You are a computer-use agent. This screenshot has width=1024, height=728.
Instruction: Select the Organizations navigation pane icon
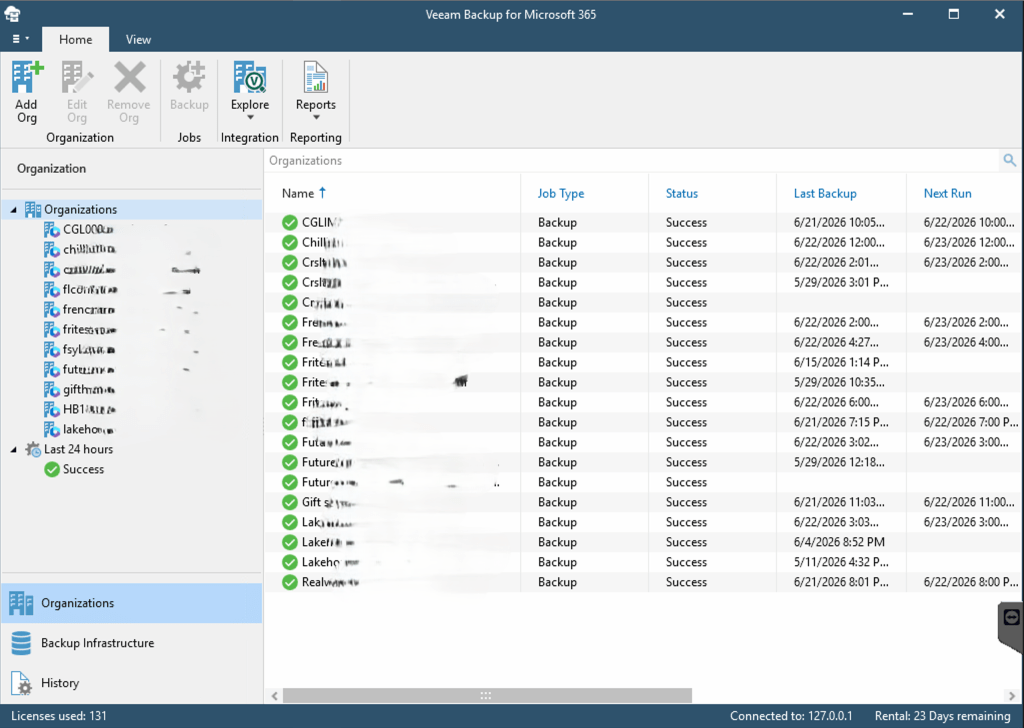tap(22, 603)
